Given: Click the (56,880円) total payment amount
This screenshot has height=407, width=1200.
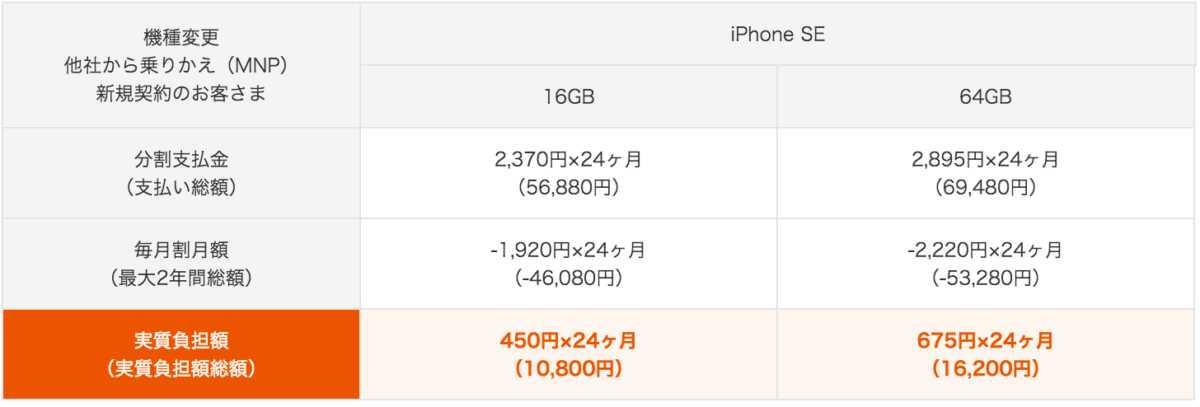Looking at the screenshot, I should 567,186.
